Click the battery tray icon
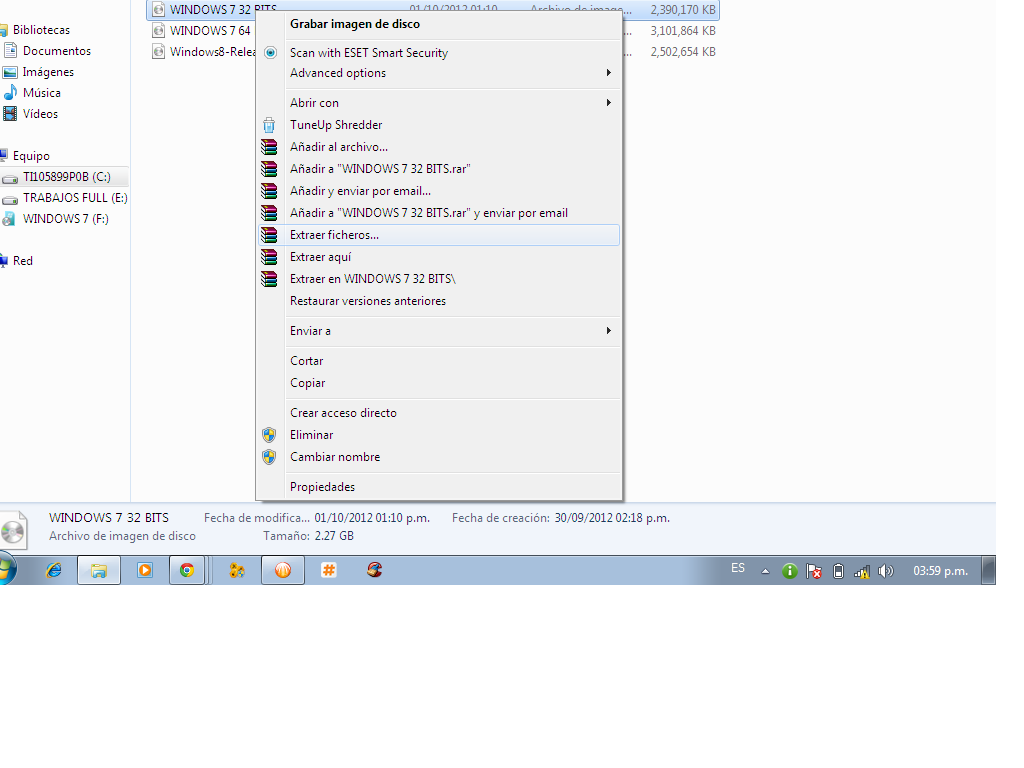Screen dimensions: 1024x768 point(839,571)
